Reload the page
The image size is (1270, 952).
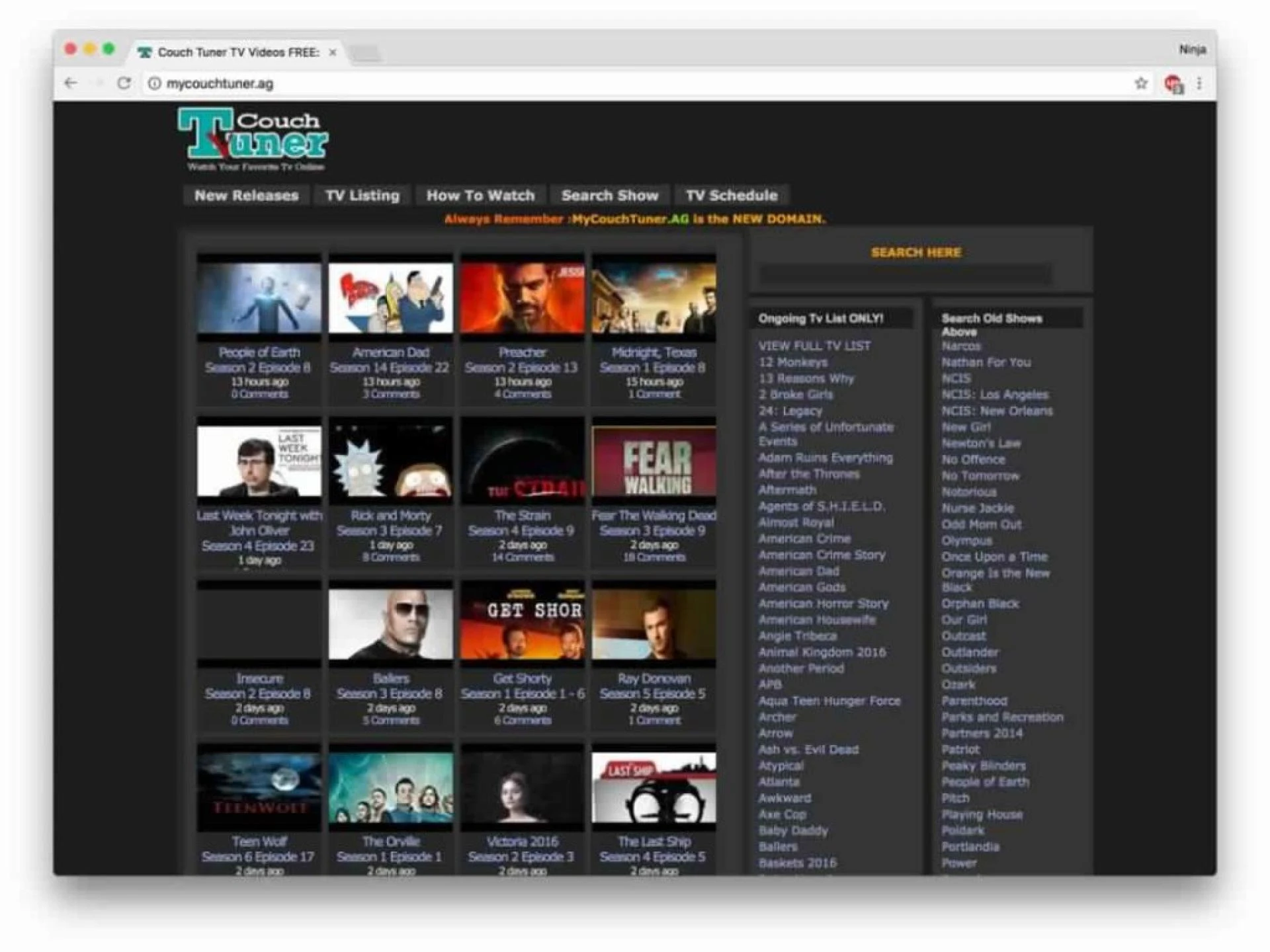pyautogui.click(x=124, y=83)
